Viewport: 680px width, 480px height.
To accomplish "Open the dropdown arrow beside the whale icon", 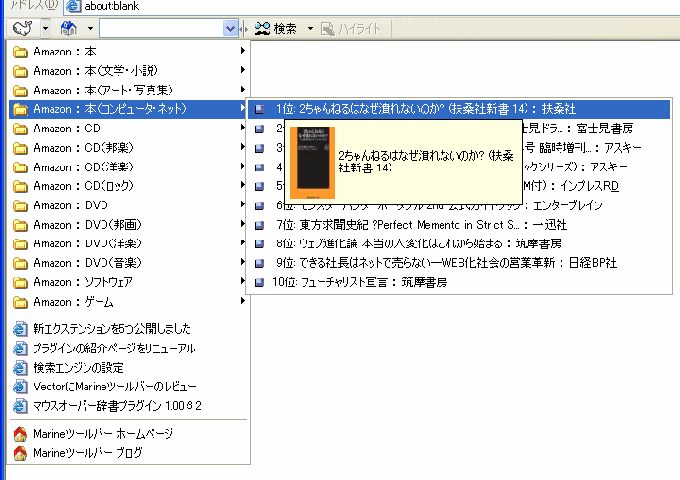I will pos(46,29).
